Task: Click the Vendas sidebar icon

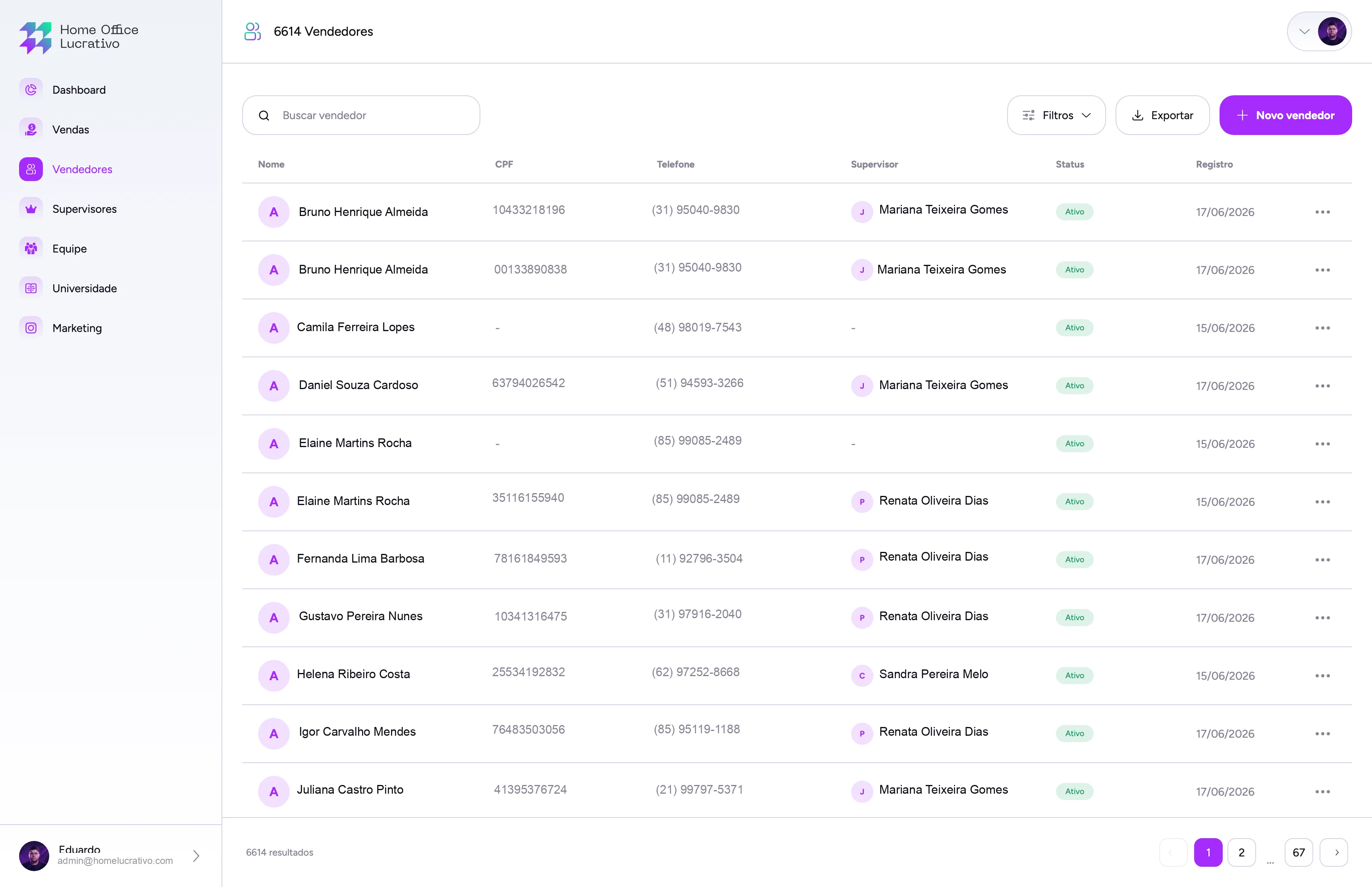Action: coord(31,129)
